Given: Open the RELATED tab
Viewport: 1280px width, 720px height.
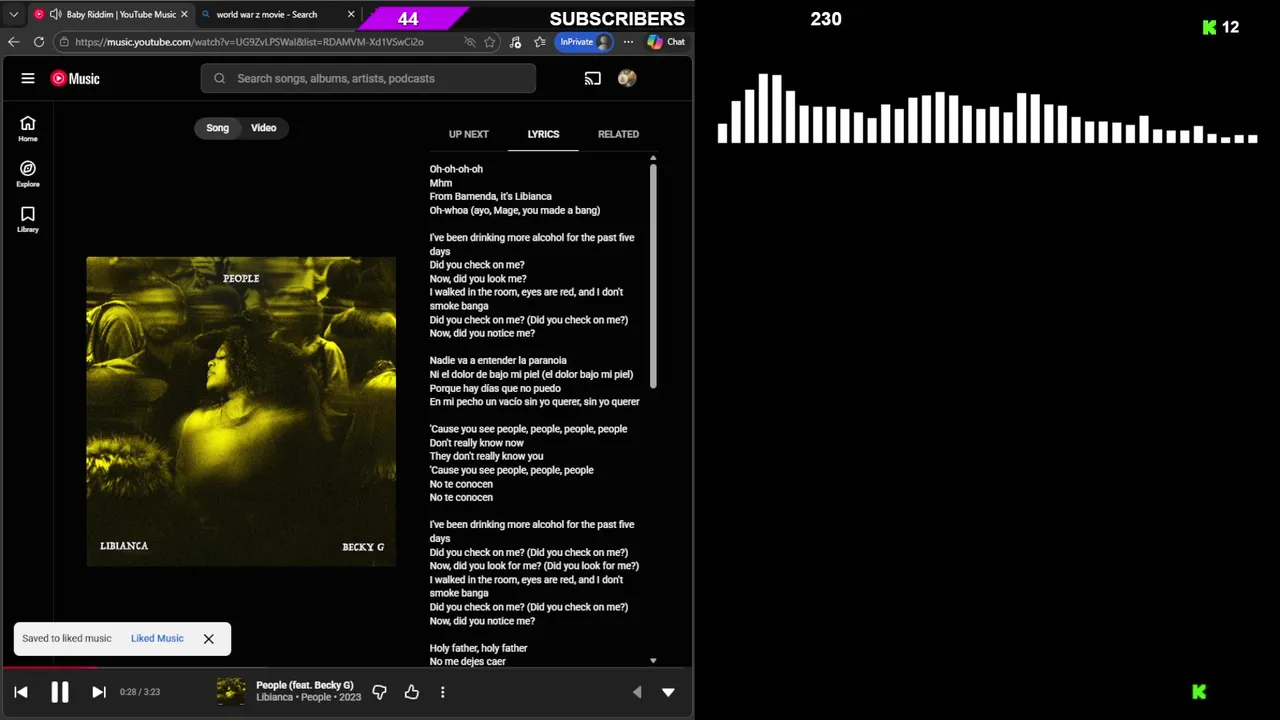Looking at the screenshot, I should 618,134.
